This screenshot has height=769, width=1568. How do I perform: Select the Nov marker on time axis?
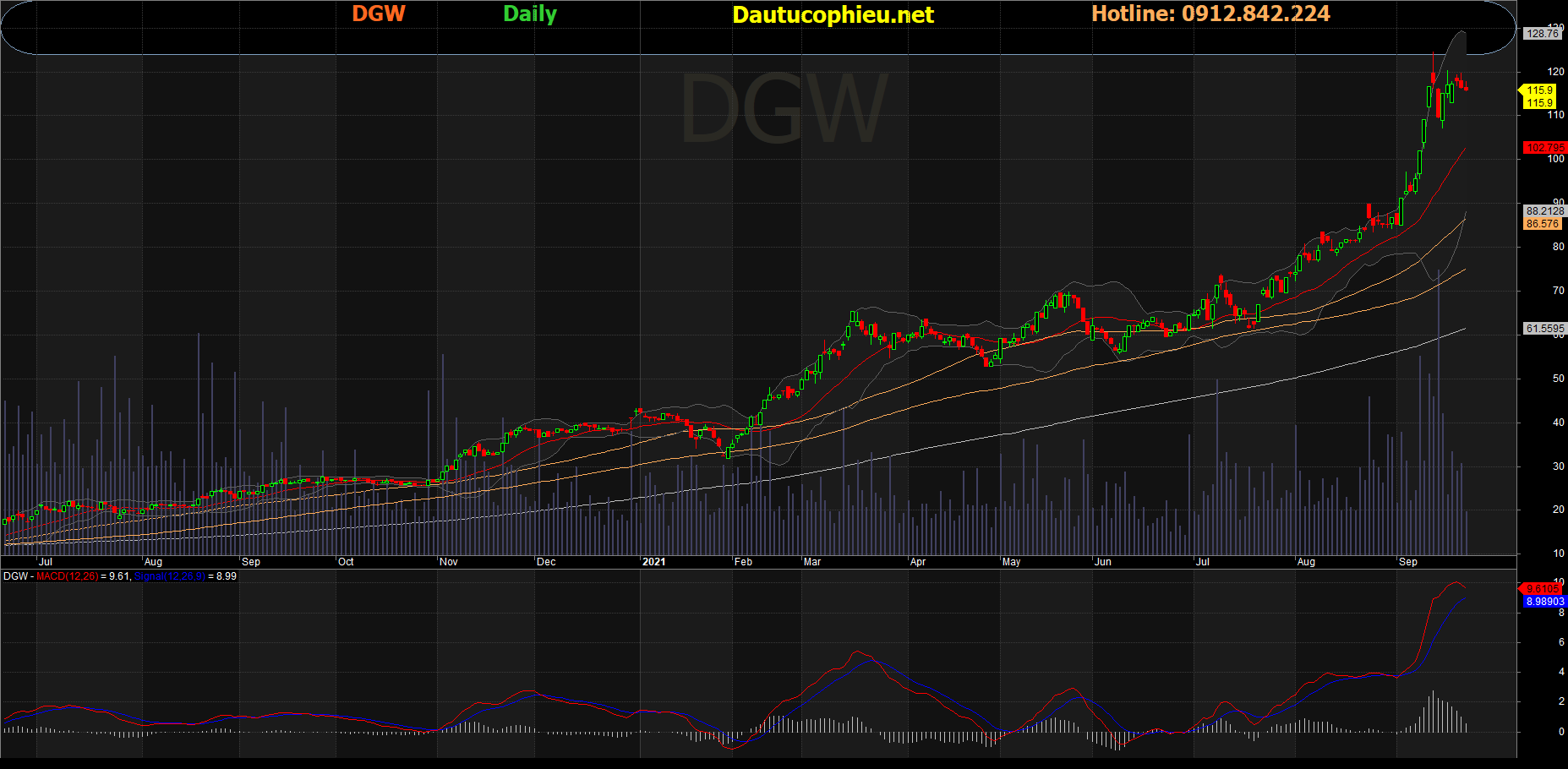click(x=449, y=562)
